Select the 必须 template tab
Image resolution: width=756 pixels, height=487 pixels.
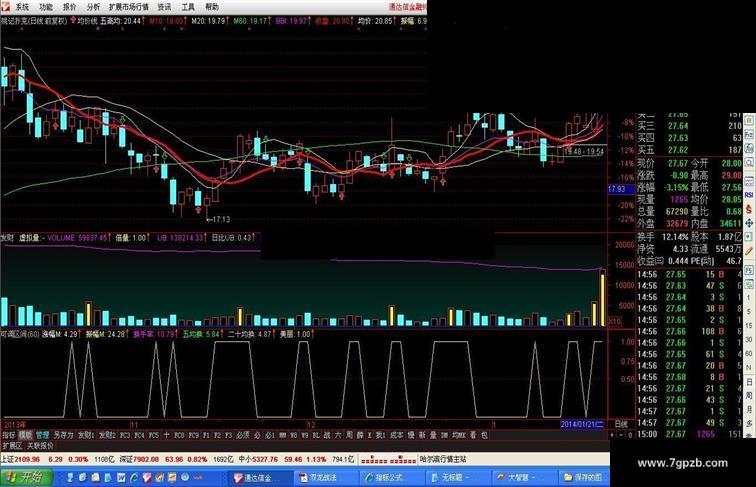point(243,435)
